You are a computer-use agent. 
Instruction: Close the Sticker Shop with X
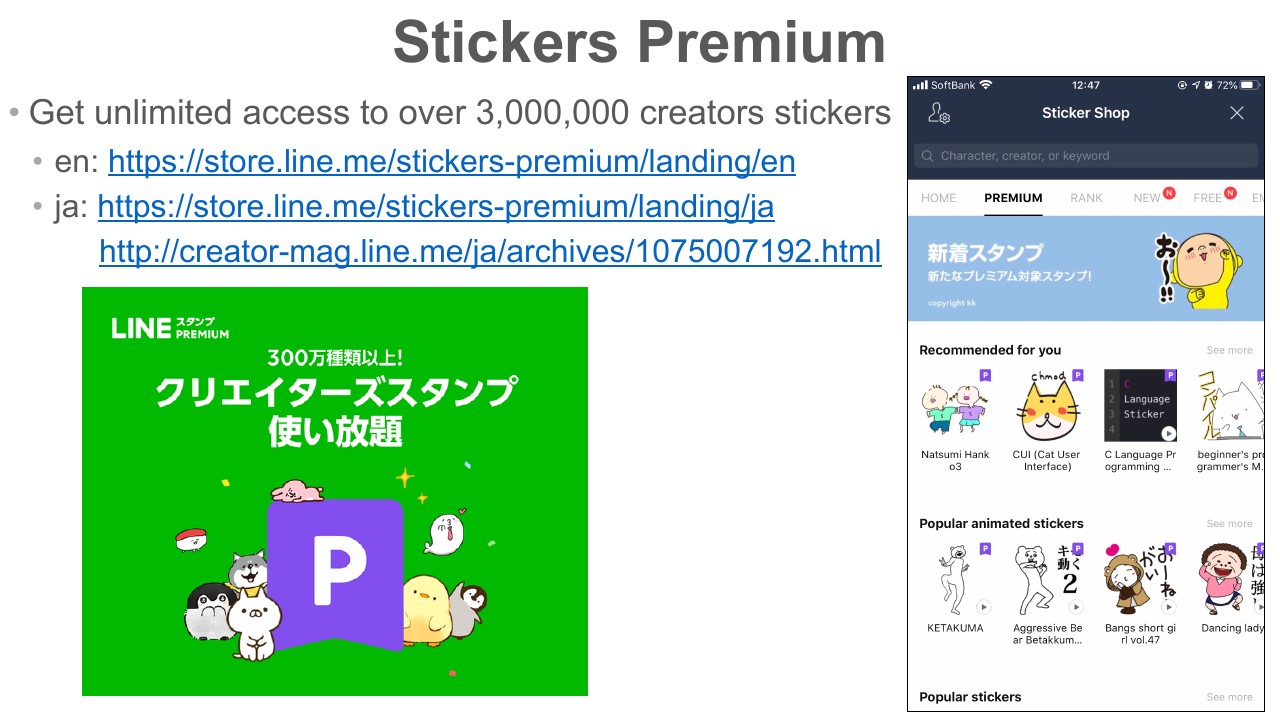tap(1237, 113)
